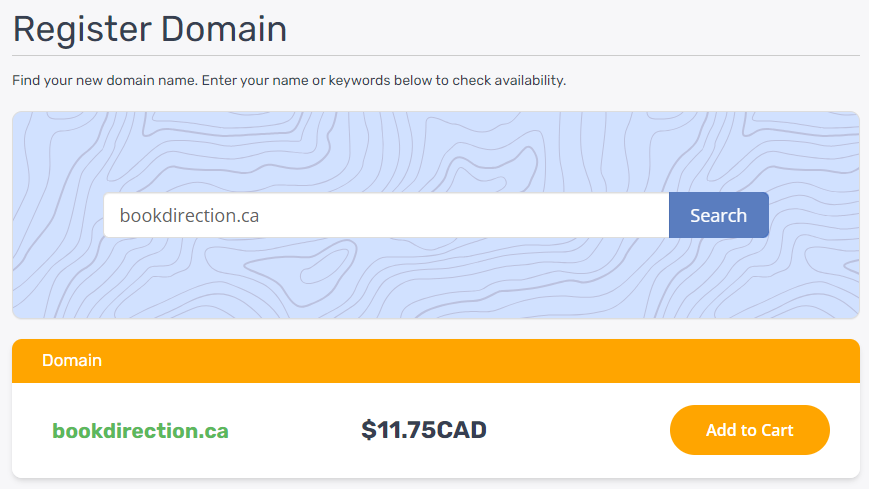Click the topographic banner area below the search box
Image resolution: width=869 pixels, height=489 pixels.
click(436, 278)
